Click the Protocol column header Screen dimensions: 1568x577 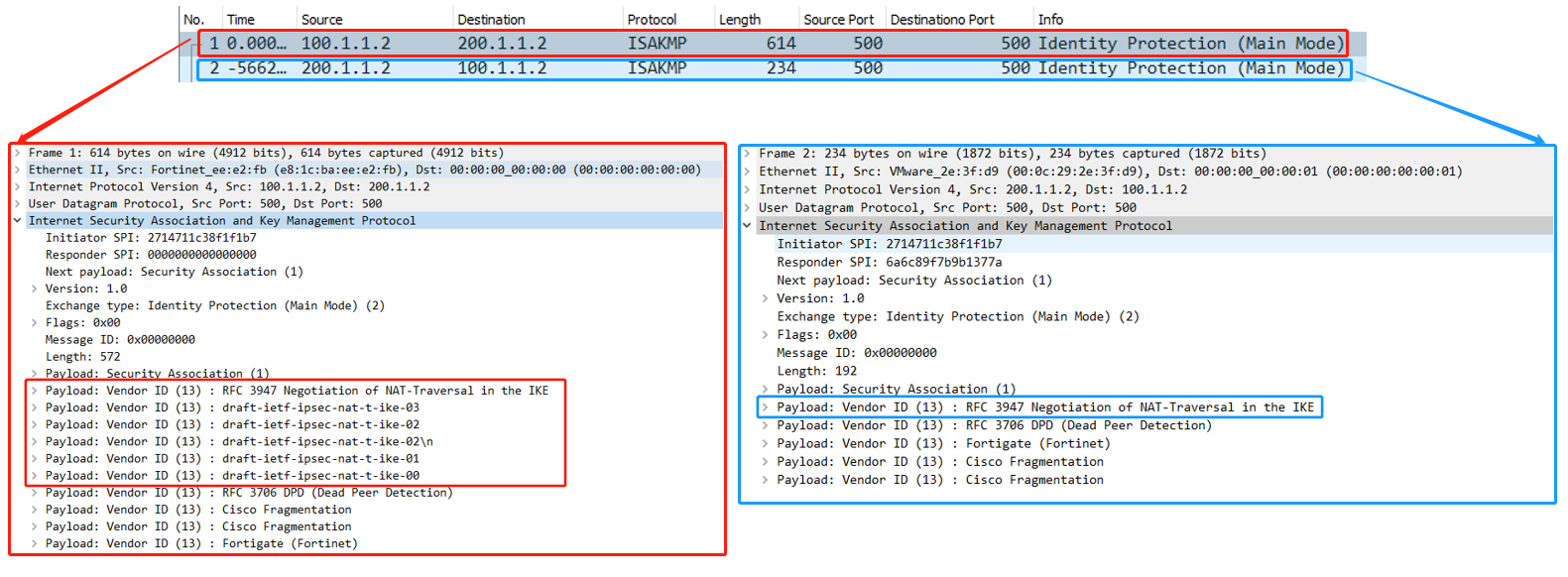(652, 20)
